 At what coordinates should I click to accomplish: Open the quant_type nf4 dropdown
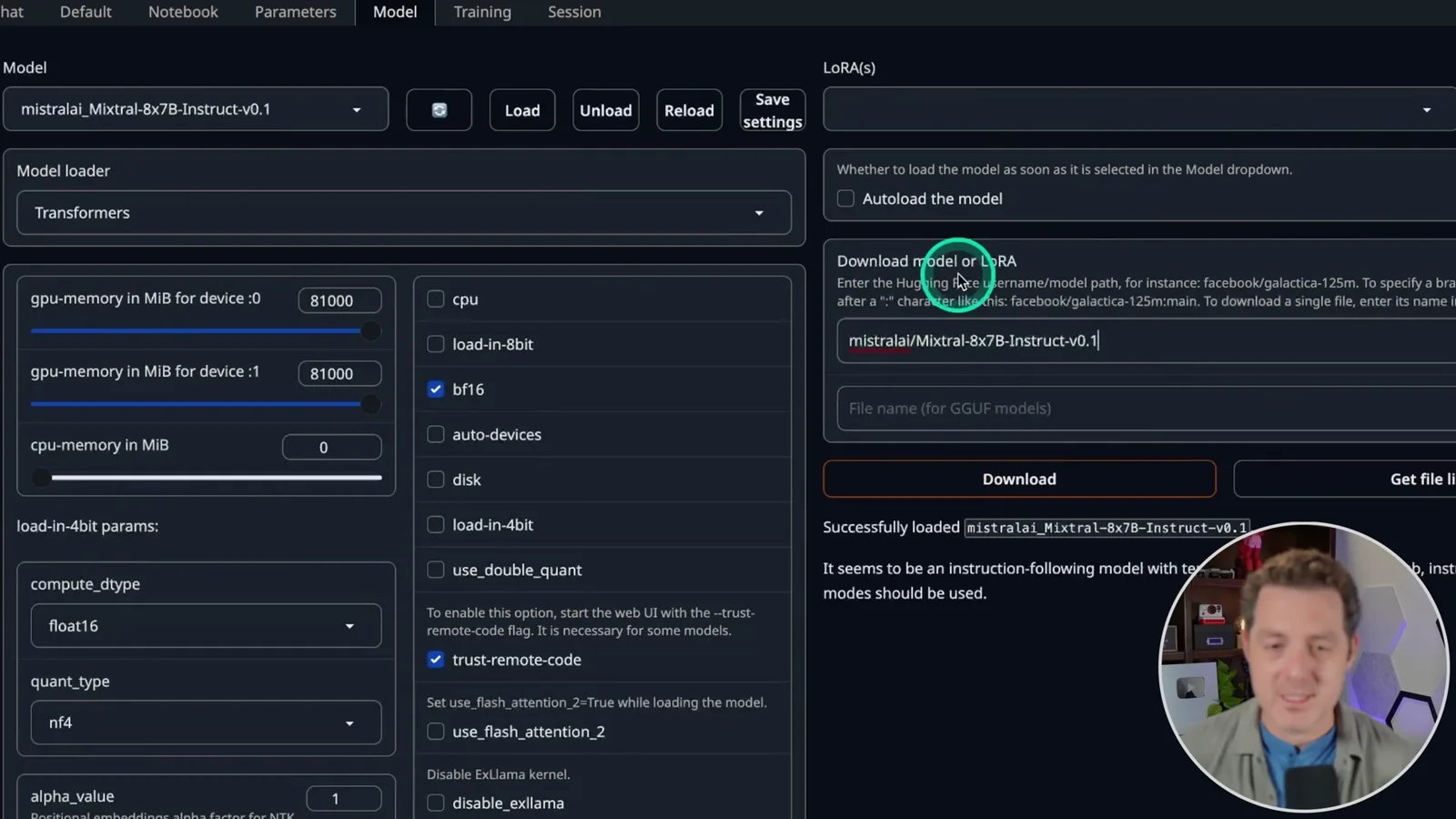(x=206, y=723)
